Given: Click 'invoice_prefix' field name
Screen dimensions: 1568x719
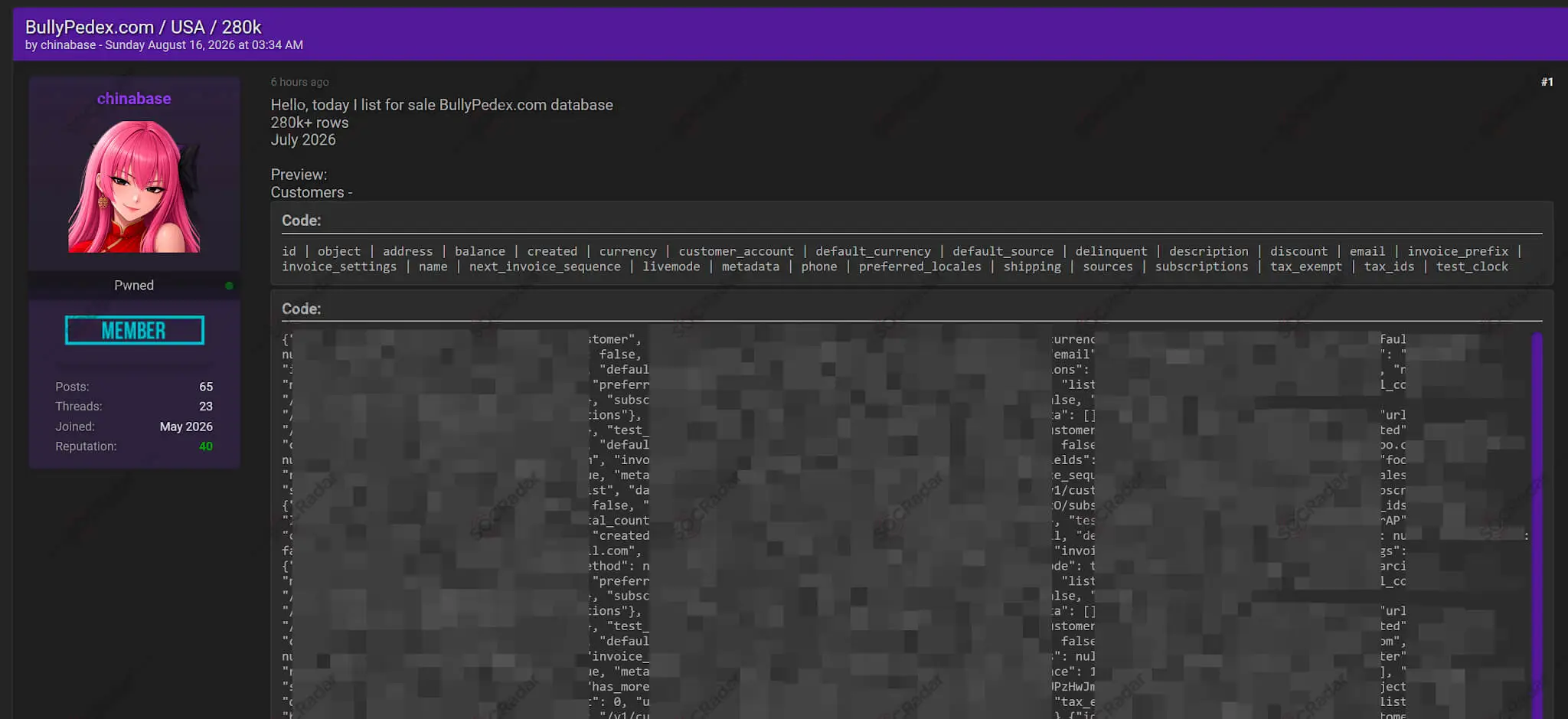Looking at the screenshot, I should pos(1458,251).
